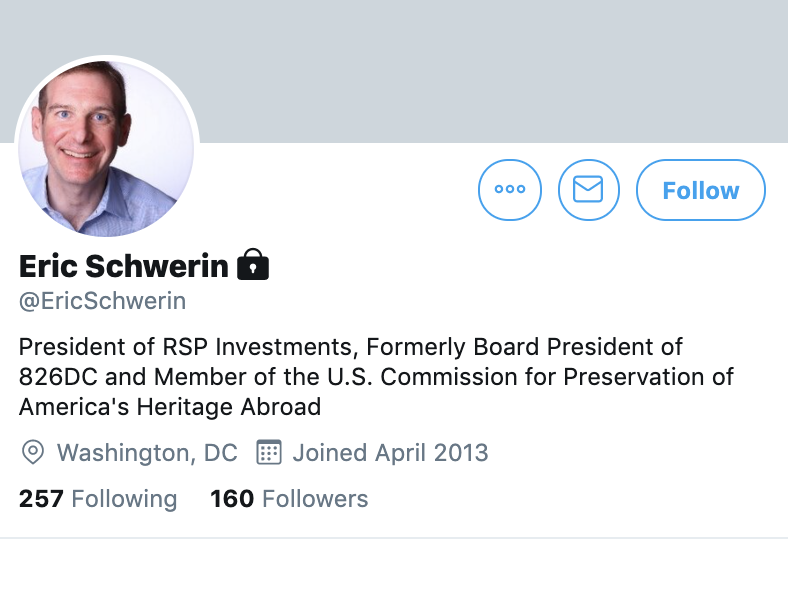This screenshot has height=600, width=788.
Task: Click the calendar joined-date icon
Action: point(268,452)
